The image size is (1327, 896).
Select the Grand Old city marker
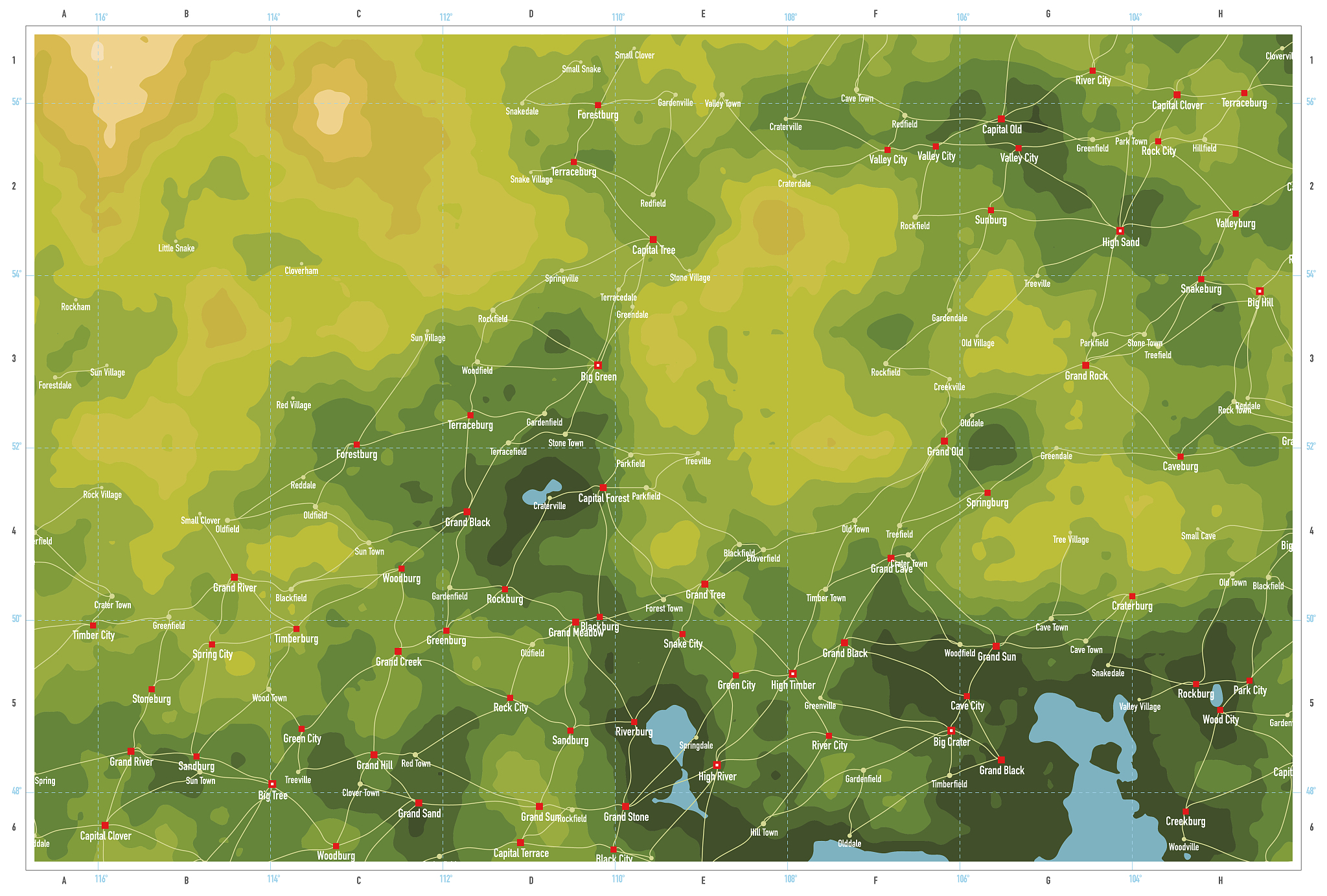click(944, 441)
